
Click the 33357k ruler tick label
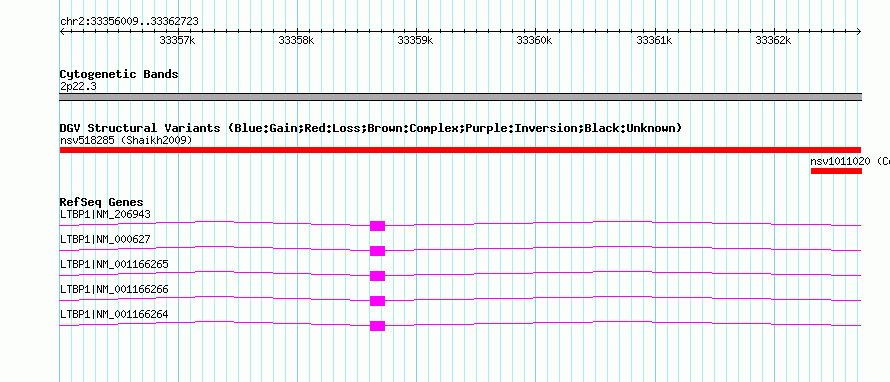coord(178,41)
